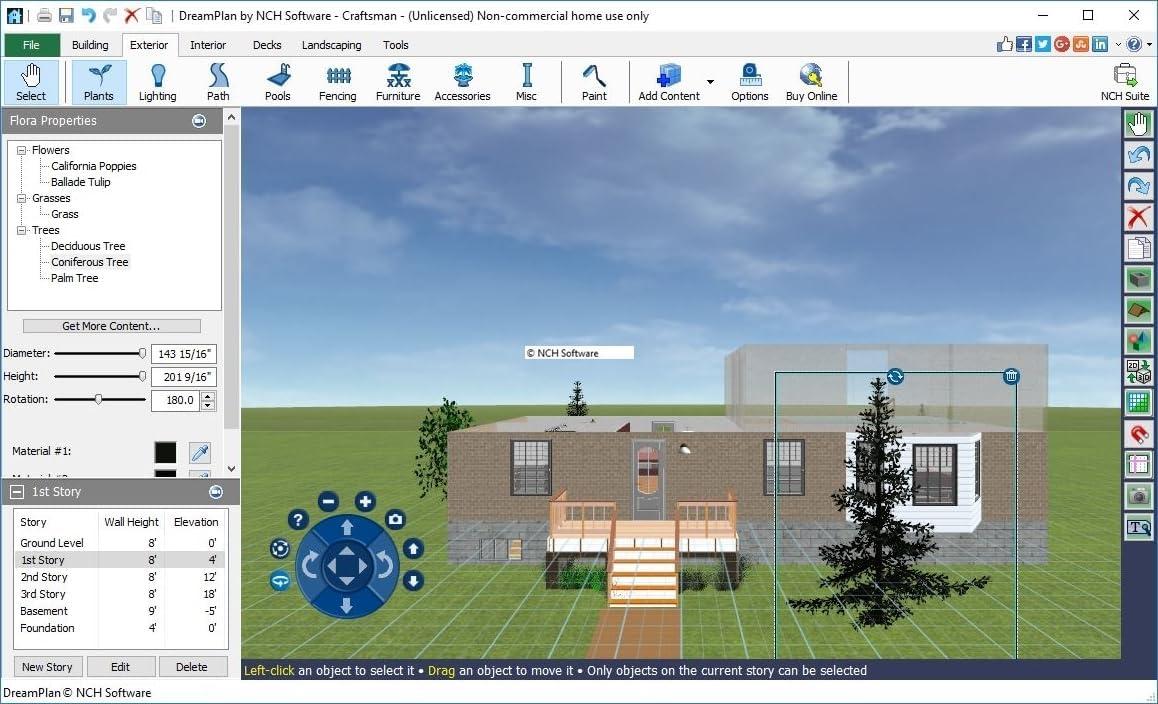This screenshot has width=1158, height=704.
Task: Switch views using the 2D/3D icon
Action: point(1139,371)
